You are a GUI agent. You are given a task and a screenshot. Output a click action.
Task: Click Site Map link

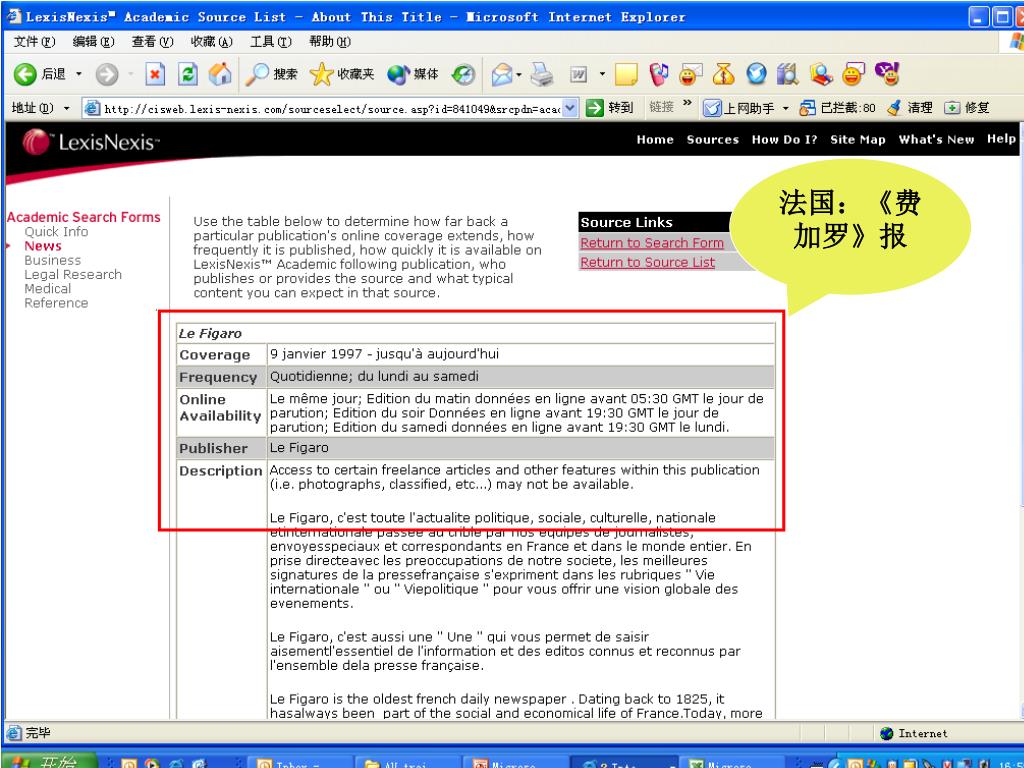coord(857,139)
